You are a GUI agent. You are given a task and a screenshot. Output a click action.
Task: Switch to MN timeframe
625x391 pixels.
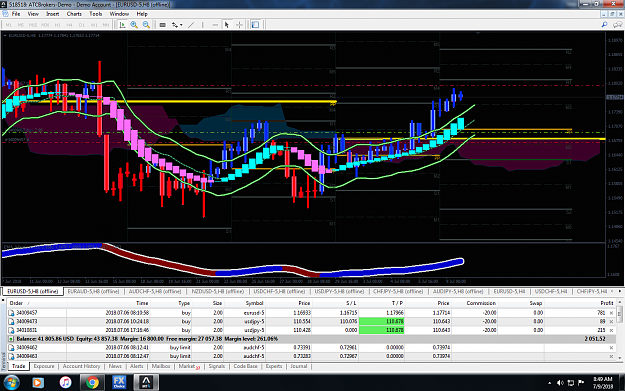[x=106, y=25]
